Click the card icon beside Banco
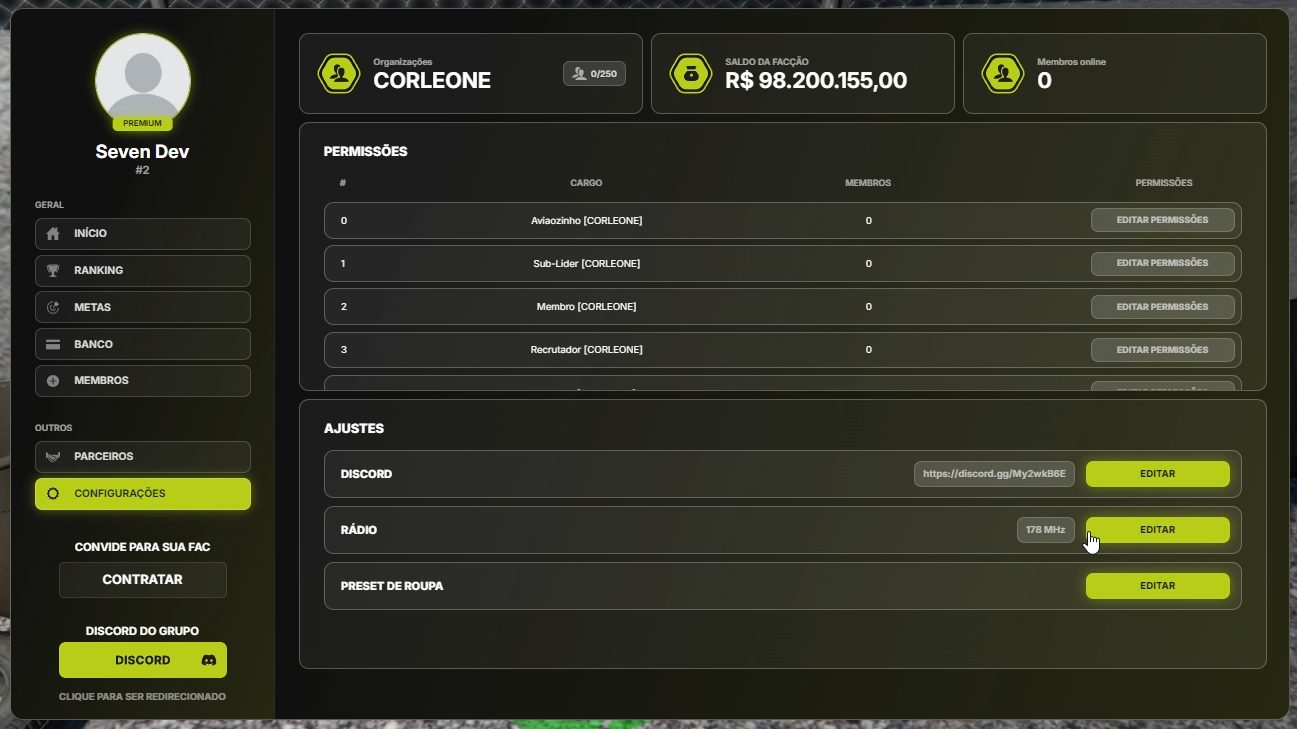This screenshot has height=729, width=1297. 53,345
